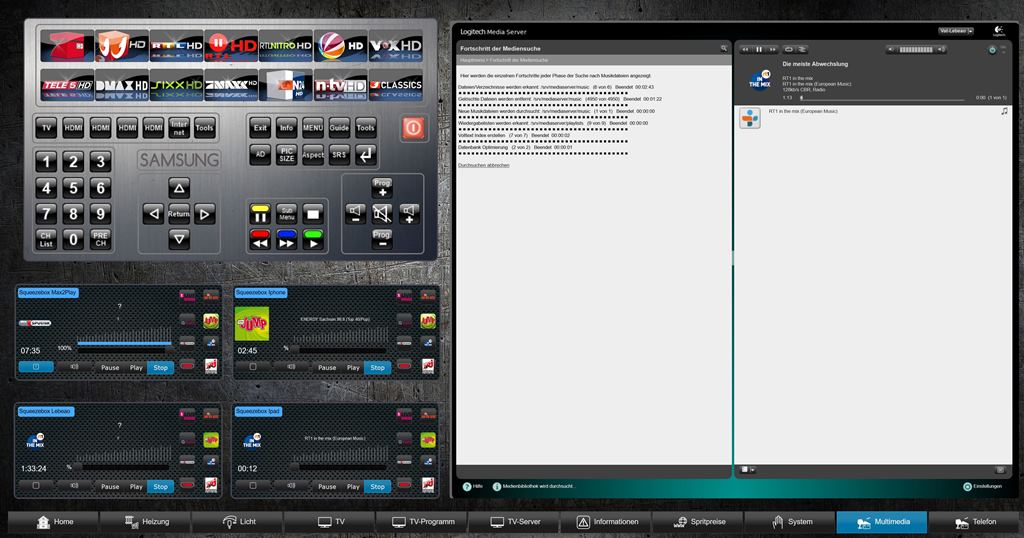Select the NRJ station in Squeezebox Iphone
The height and width of the screenshot is (538, 1024).
tap(428, 365)
